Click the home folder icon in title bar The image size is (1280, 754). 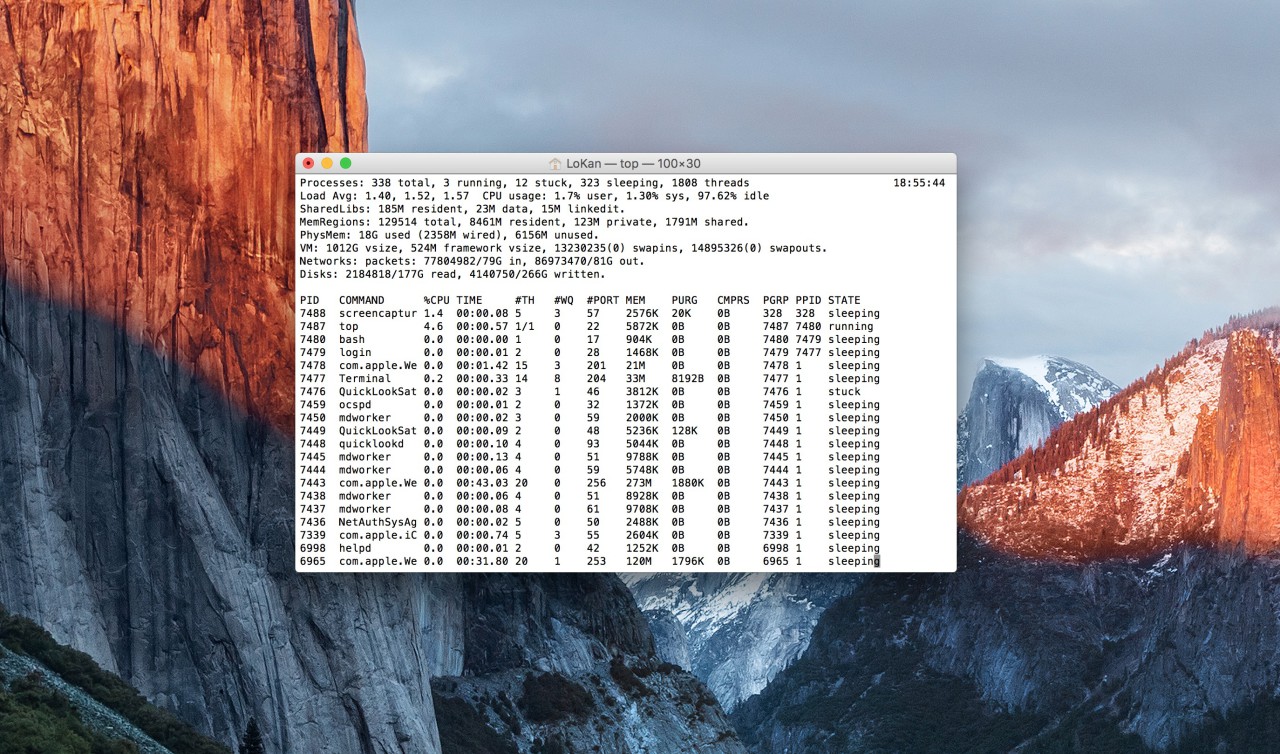click(555, 164)
